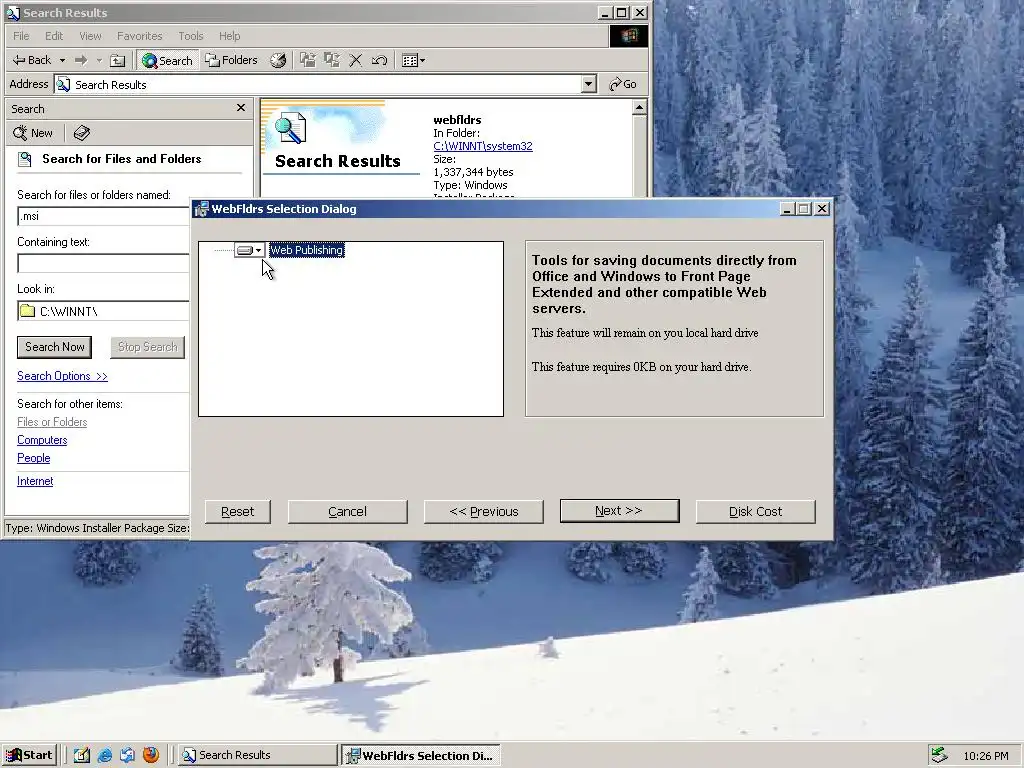Click the Move To toolbar icon

click(x=308, y=60)
